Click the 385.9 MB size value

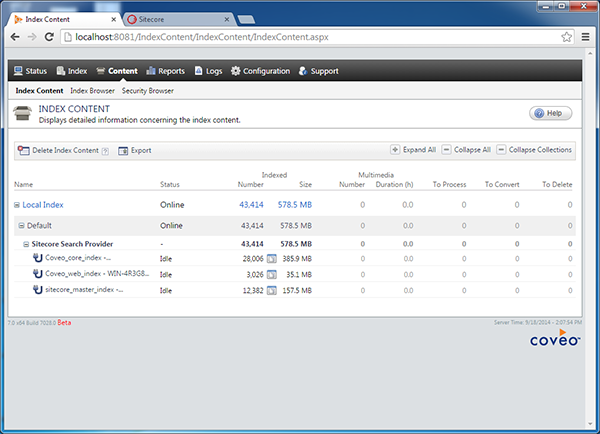tap(297, 259)
